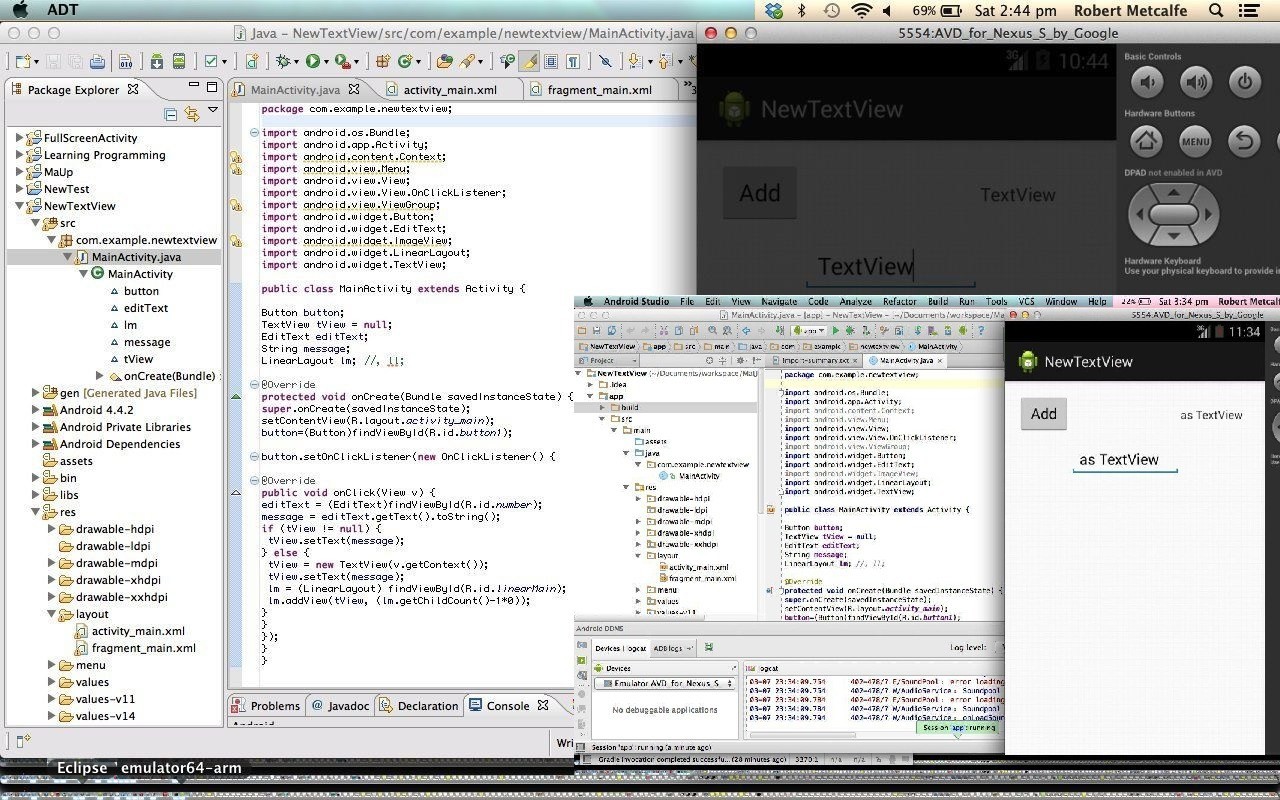Screen dimensions: 1280x800
Task: Click TextView edit field in top emulator
Action: tap(889, 266)
